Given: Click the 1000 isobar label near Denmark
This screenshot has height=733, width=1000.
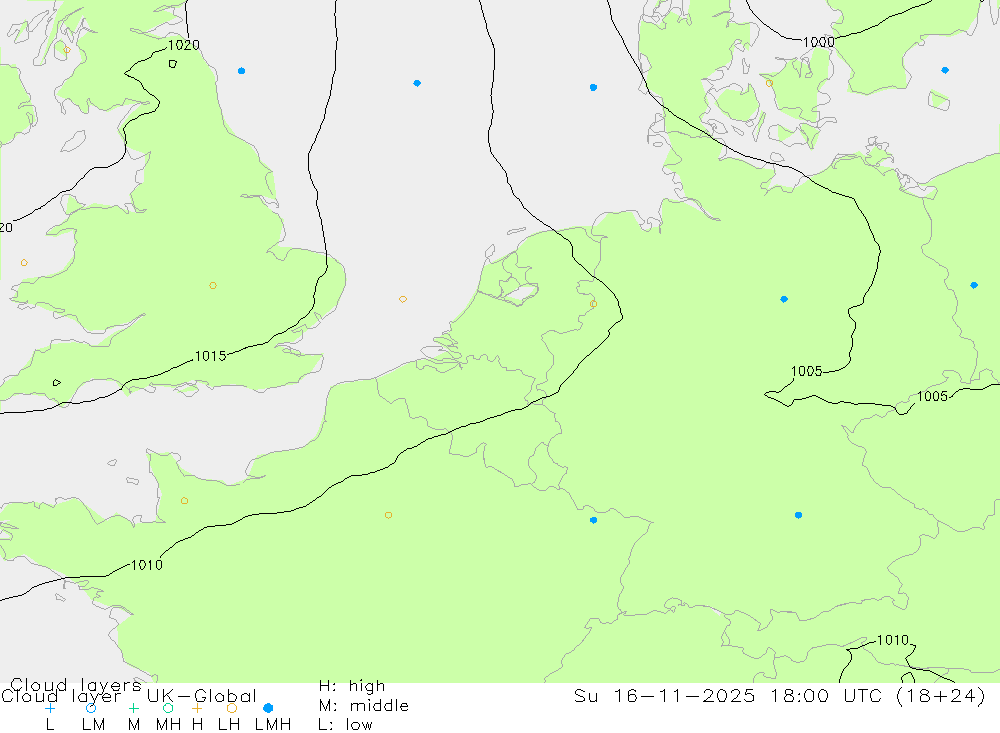Looking at the screenshot, I should pyautogui.click(x=818, y=42).
